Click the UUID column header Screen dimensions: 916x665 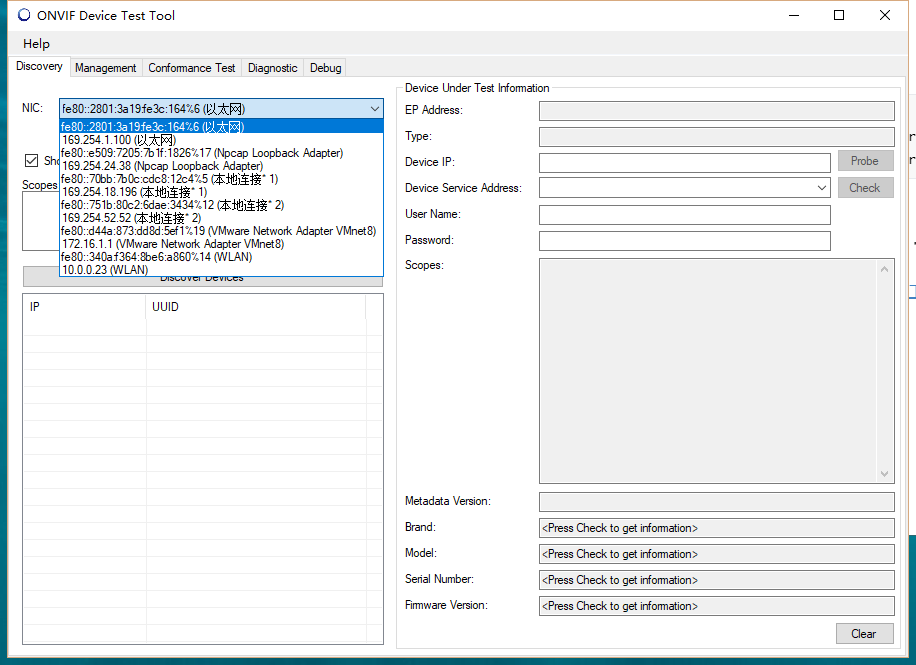(255, 307)
